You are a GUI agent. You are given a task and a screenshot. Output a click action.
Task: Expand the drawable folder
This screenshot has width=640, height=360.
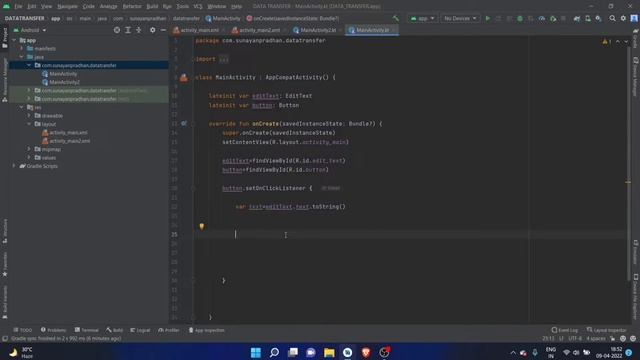click(29, 116)
